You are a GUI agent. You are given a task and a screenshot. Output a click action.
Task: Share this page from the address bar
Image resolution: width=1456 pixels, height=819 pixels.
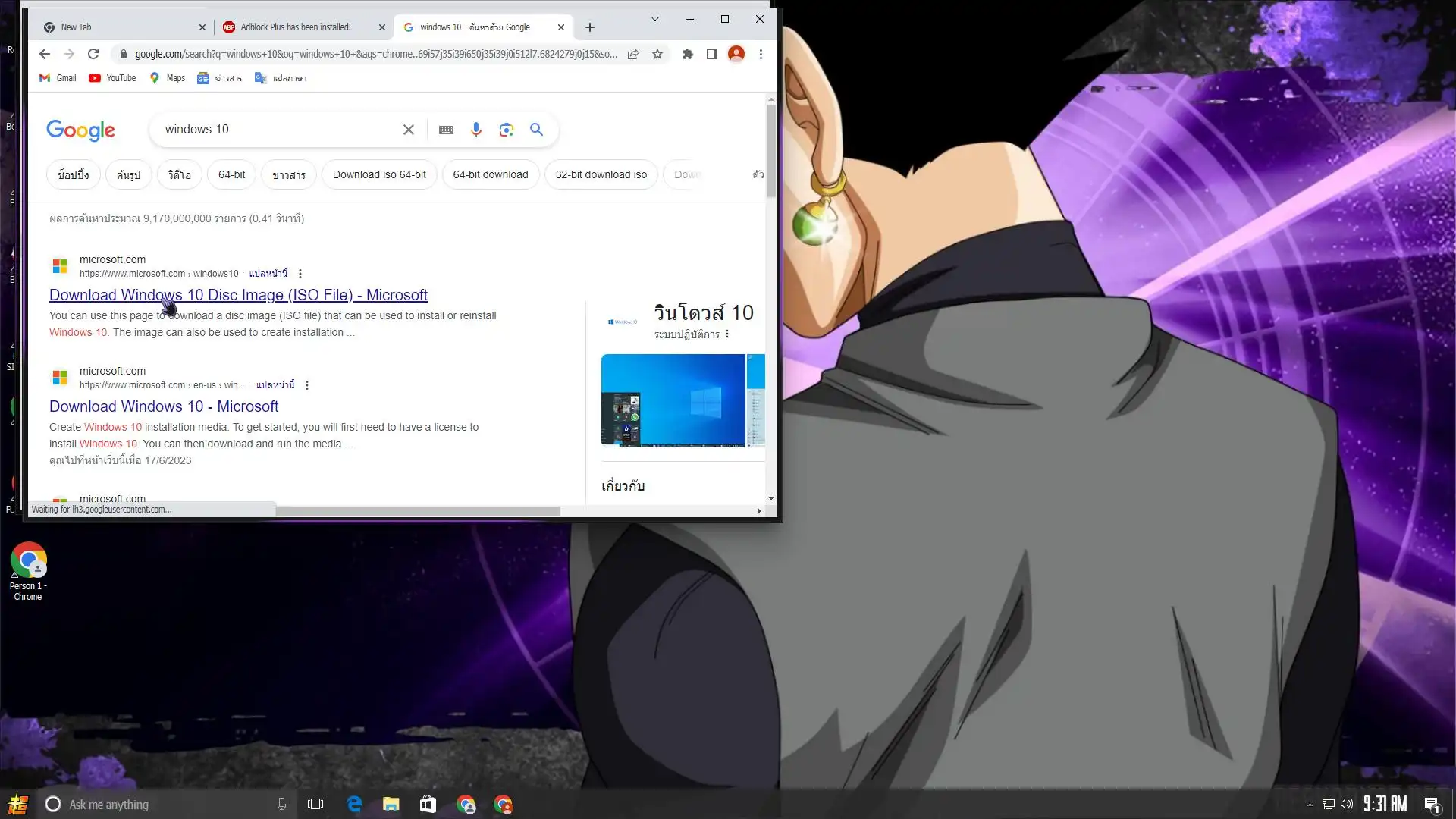[633, 54]
